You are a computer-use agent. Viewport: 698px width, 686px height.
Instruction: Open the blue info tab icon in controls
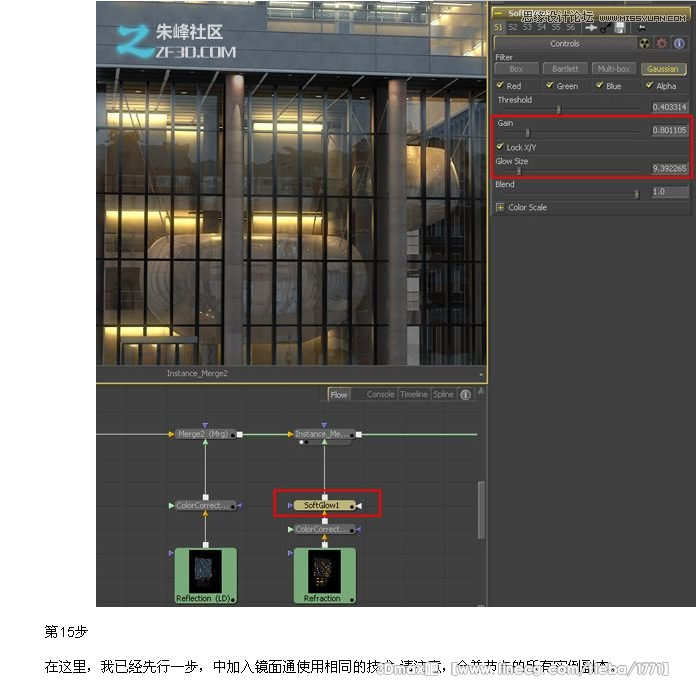679,44
